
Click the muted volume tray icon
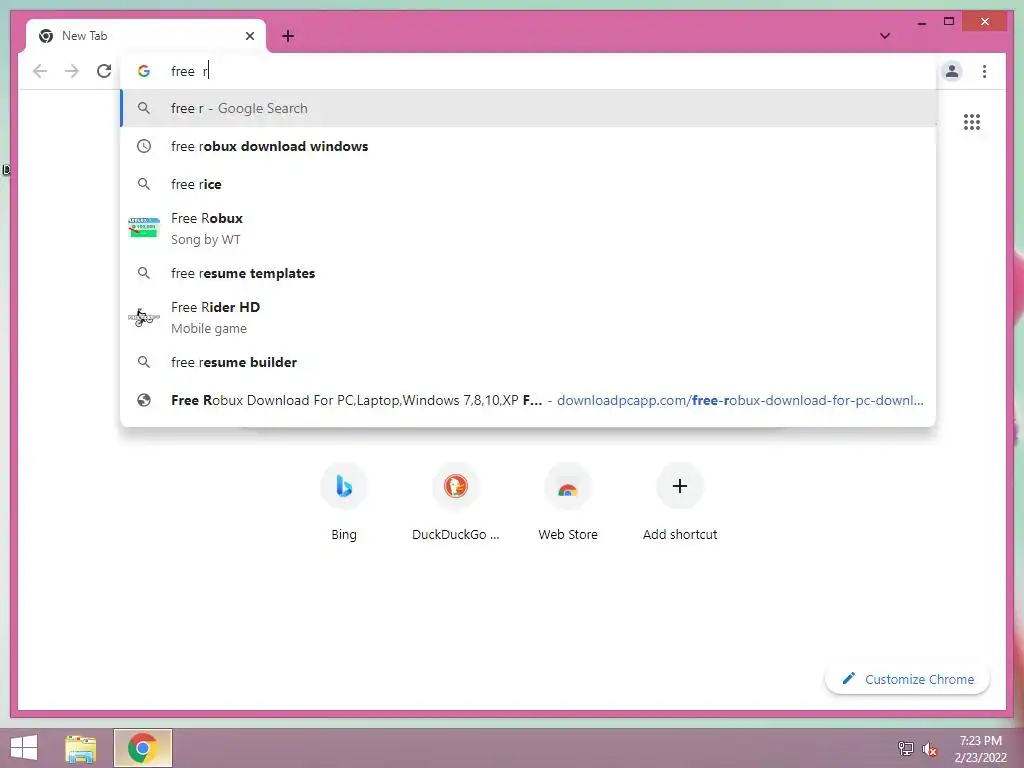[929, 748]
